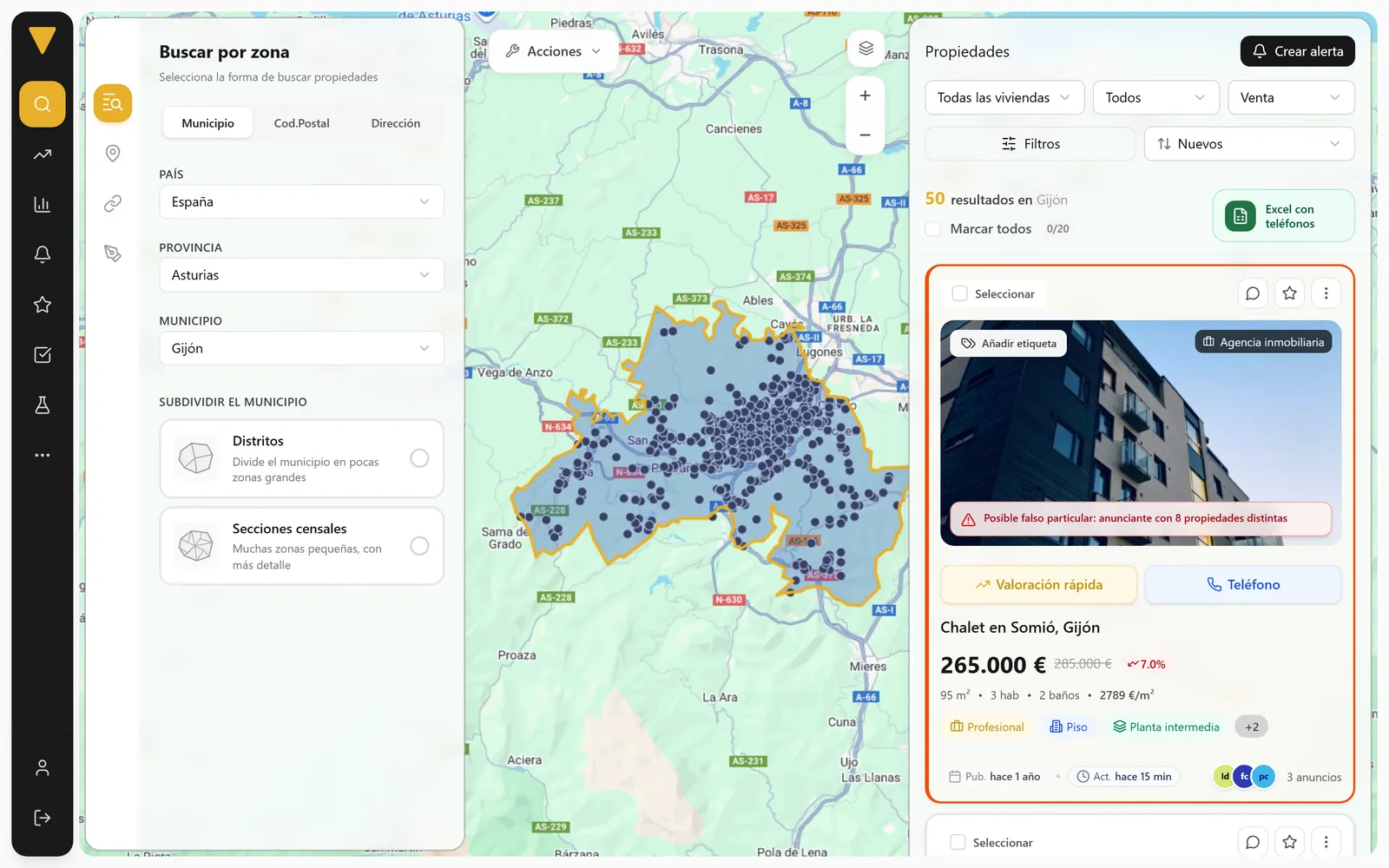Open favorites star in the black sidebar

(x=43, y=305)
